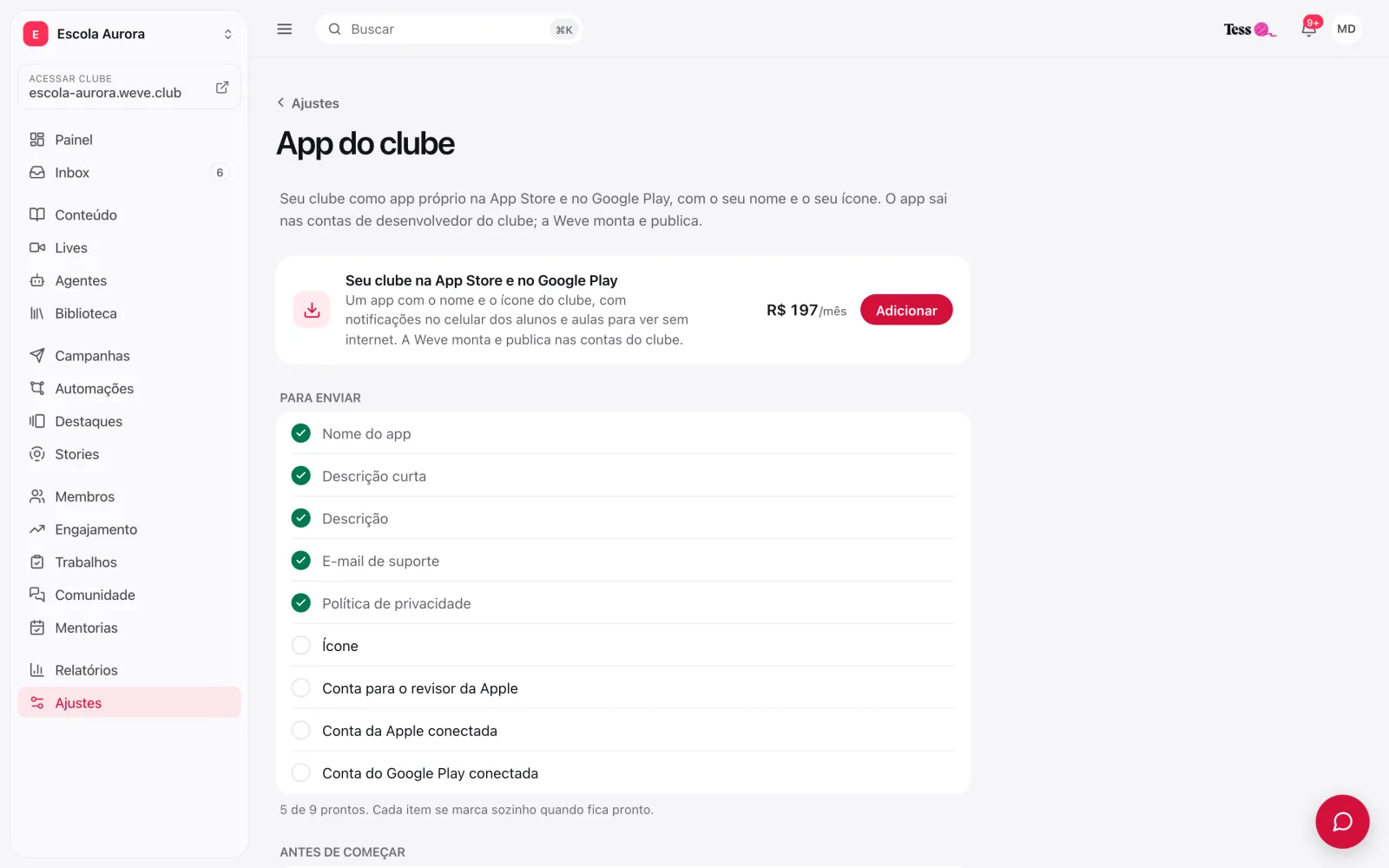Click the Lives camera icon

[37, 247]
